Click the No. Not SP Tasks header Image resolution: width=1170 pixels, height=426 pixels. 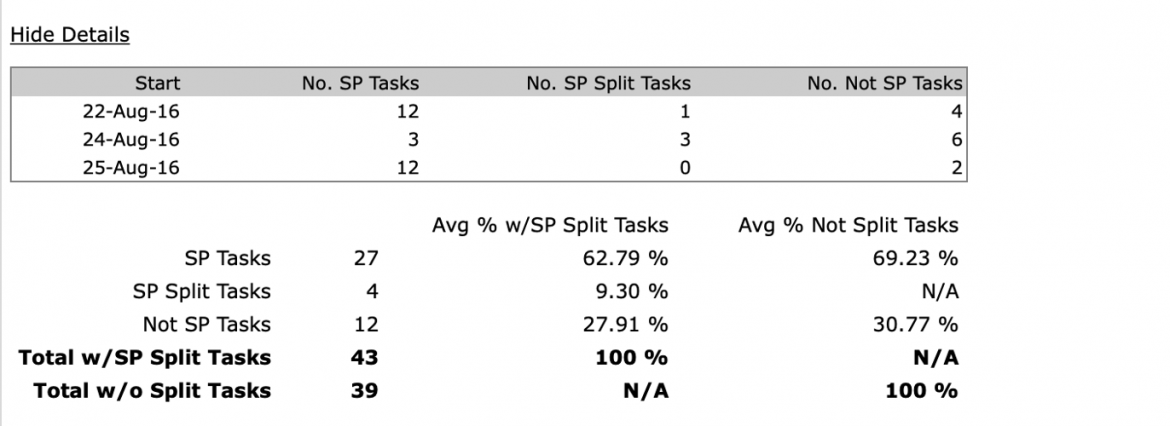884,83
